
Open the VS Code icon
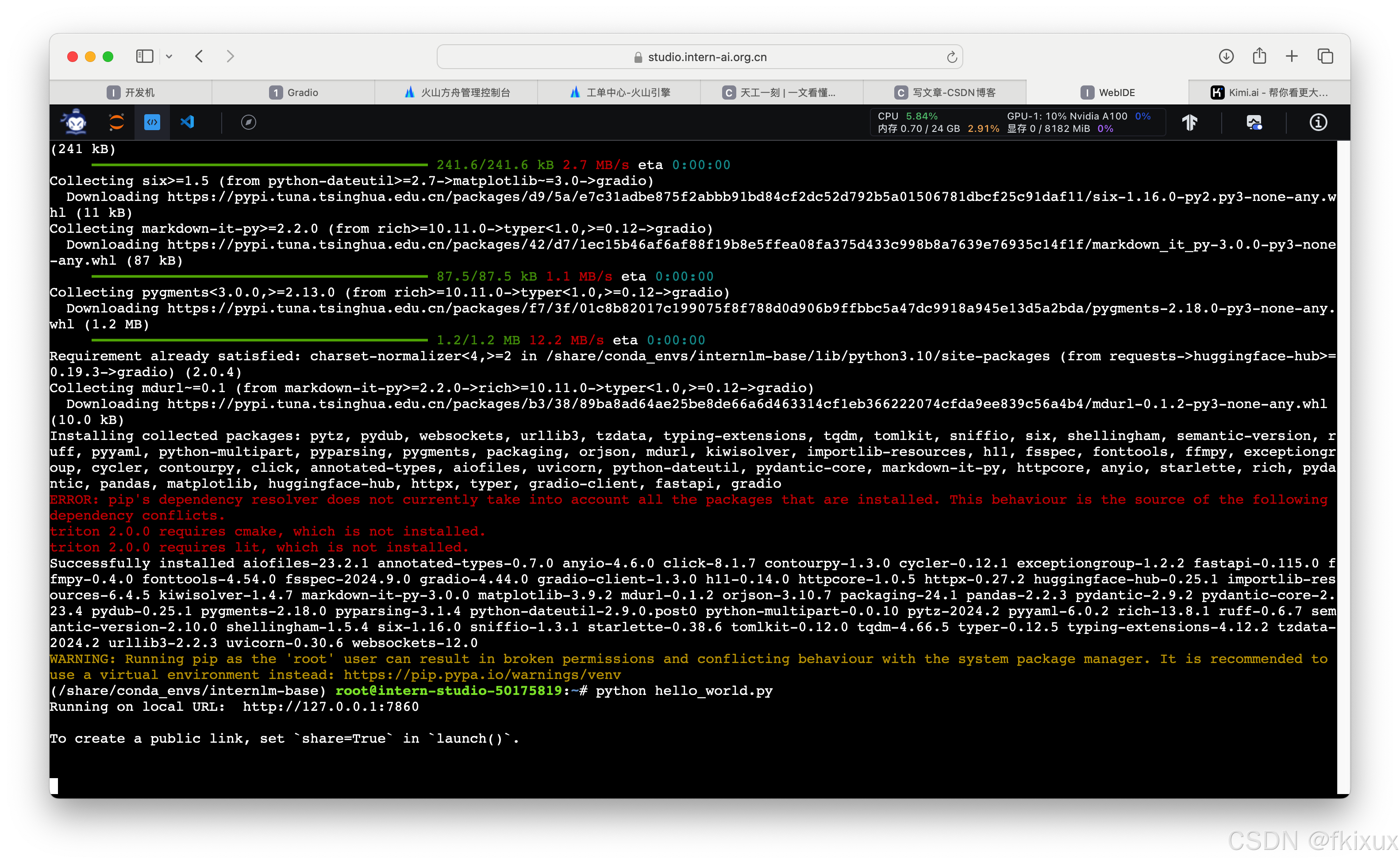pyautogui.click(x=187, y=122)
